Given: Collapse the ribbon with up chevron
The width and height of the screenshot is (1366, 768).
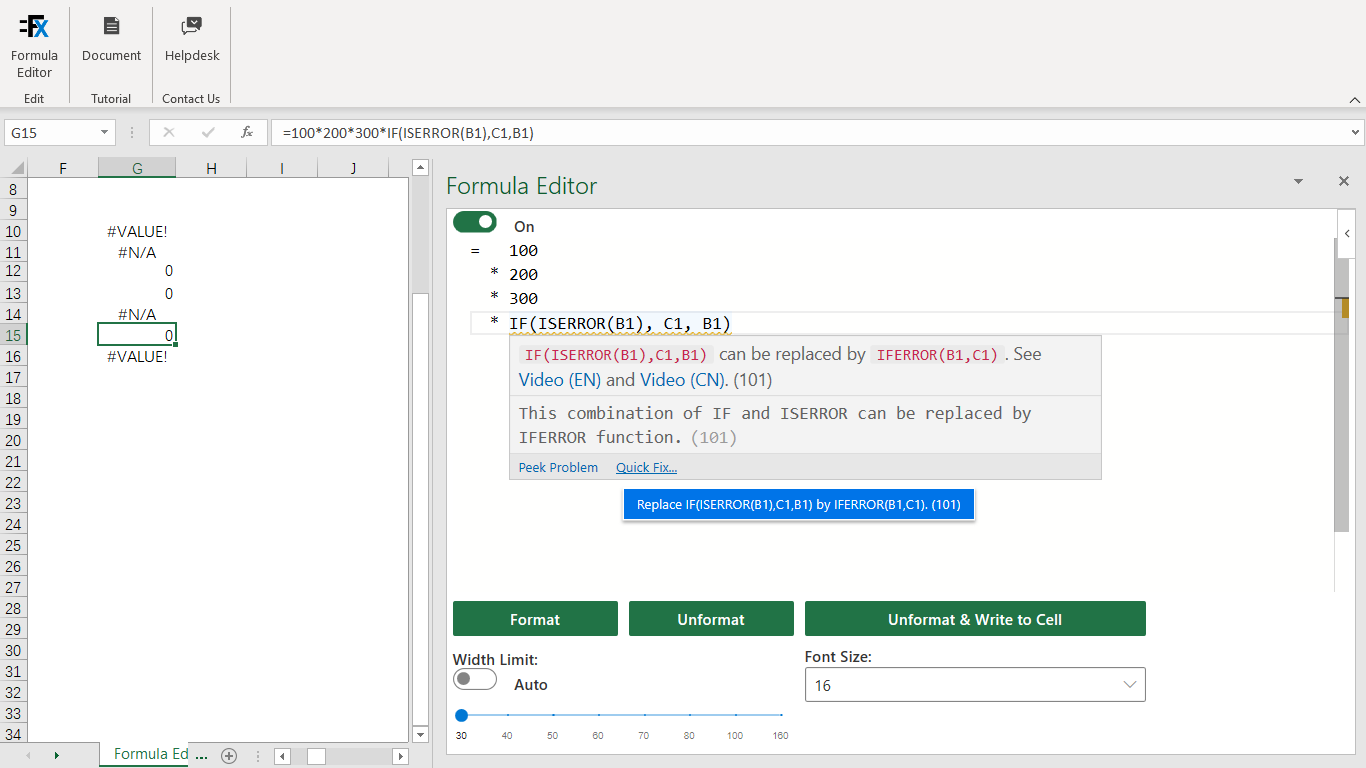Looking at the screenshot, I should [x=1355, y=100].
